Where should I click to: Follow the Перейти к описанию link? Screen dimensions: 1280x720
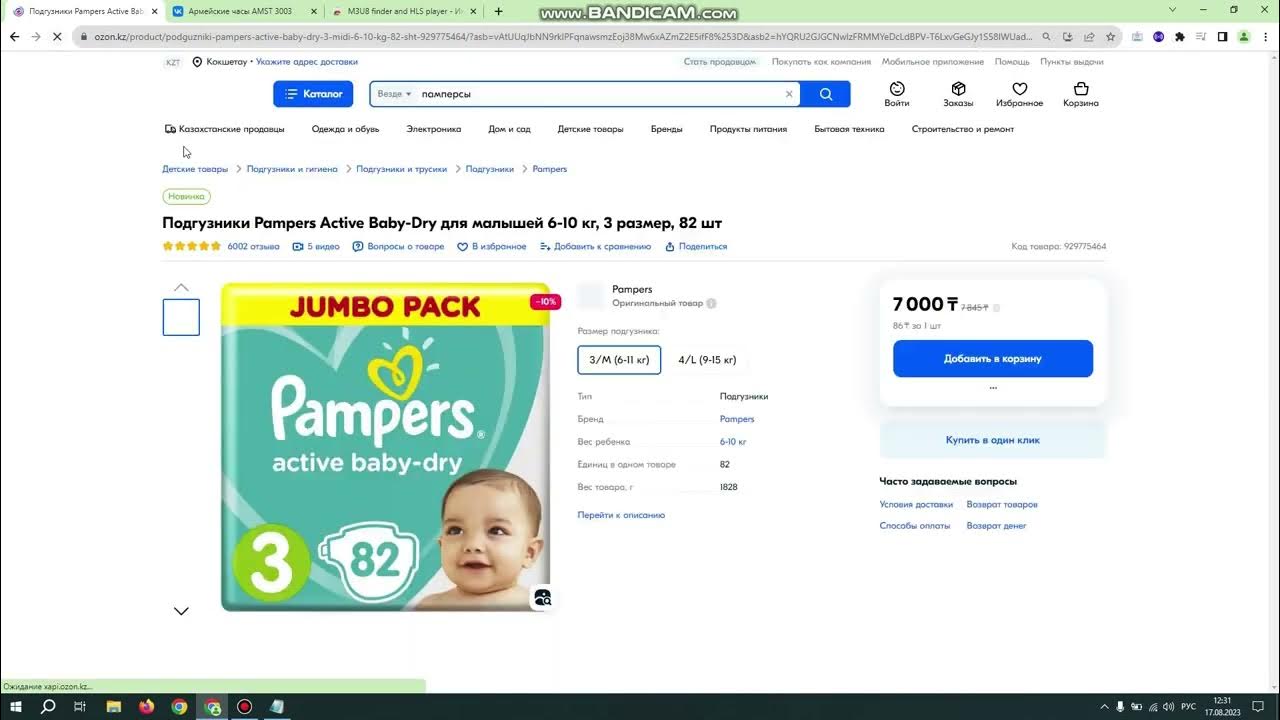(621, 515)
